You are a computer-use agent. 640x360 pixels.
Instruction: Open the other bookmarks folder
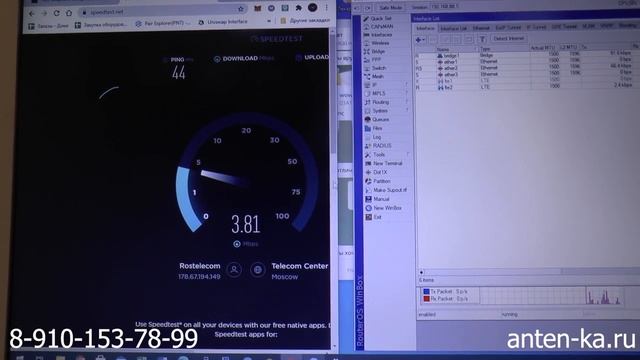coord(305,20)
